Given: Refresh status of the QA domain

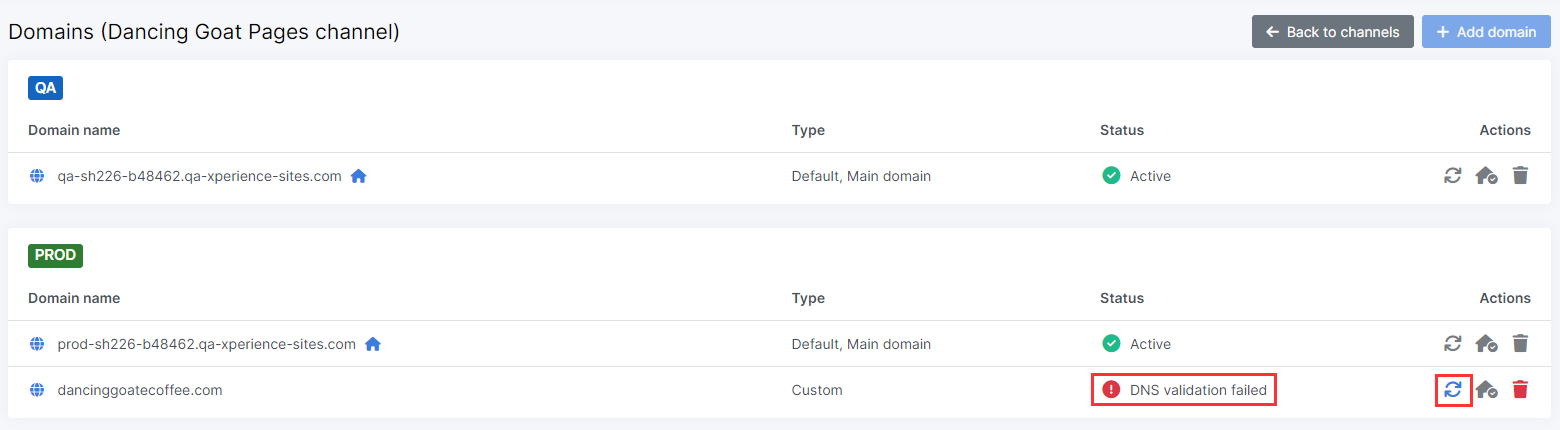Looking at the screenshot, I should (x=1453, y=176).
